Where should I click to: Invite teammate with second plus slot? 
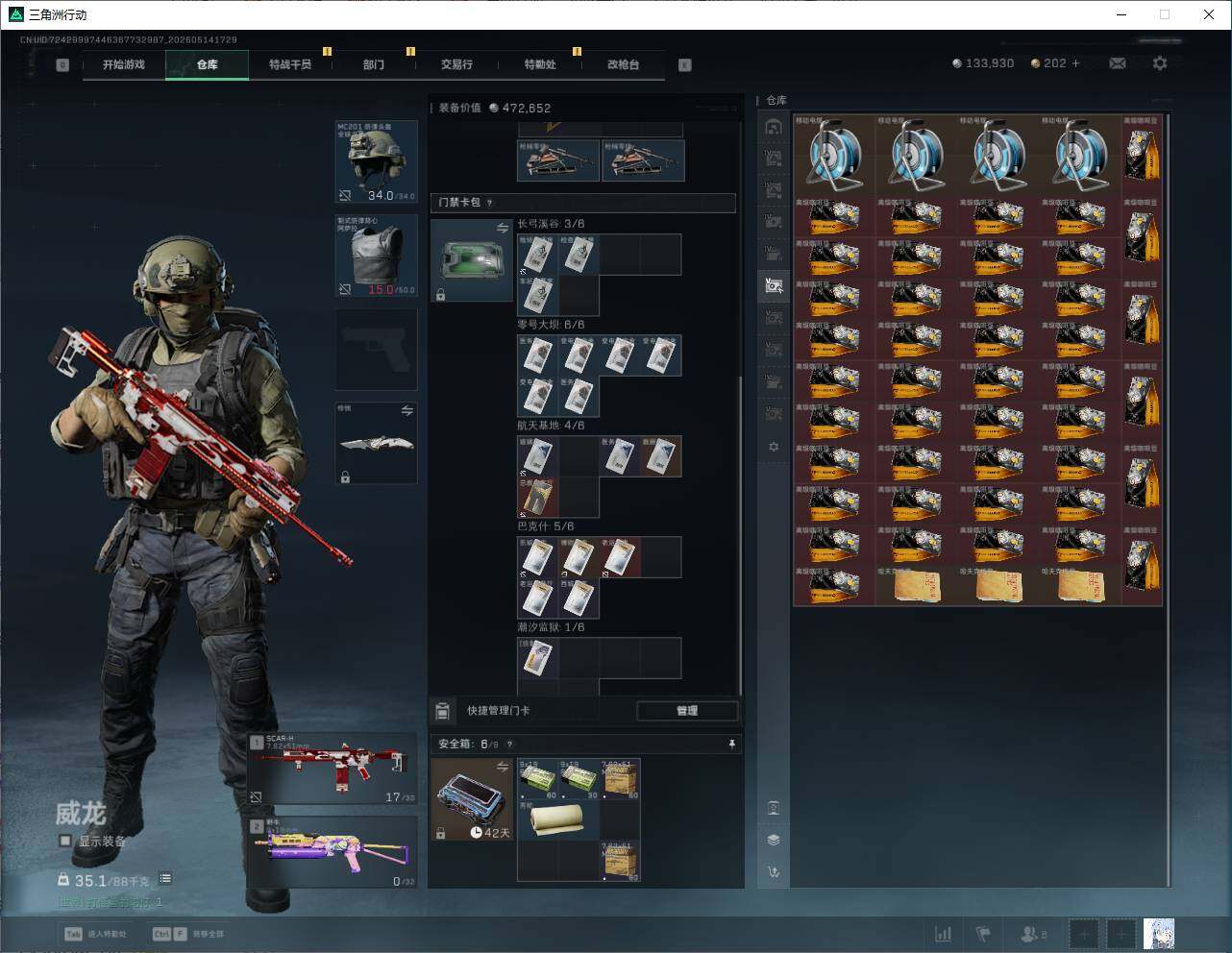point(1121,934)
